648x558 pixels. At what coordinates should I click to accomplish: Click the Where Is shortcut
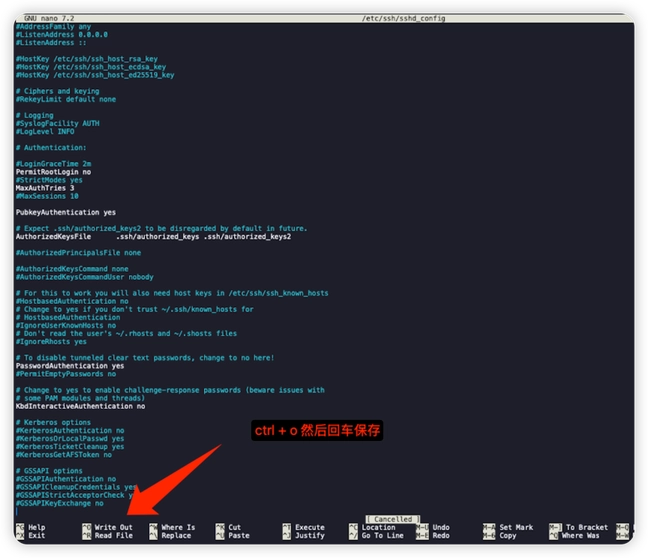(178, 527)
